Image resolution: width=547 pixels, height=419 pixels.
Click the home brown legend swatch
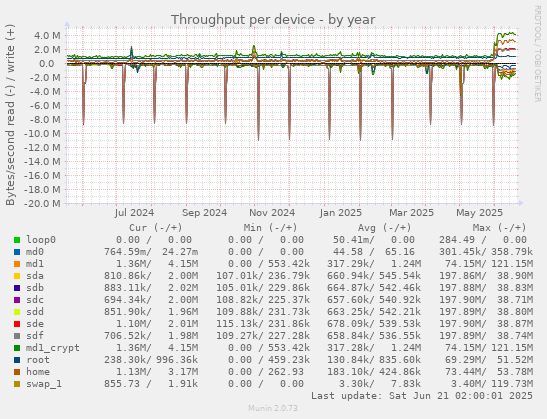tap(17, 372)
